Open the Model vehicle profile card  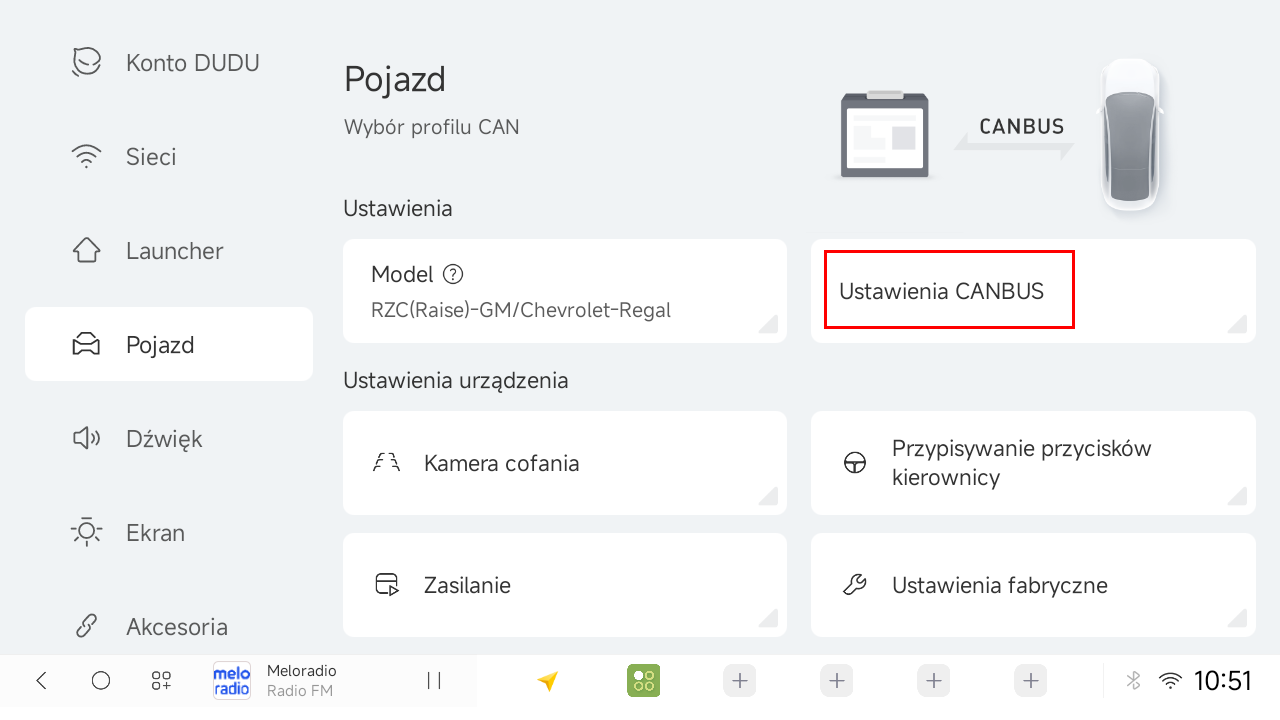[x=565, y=291]
